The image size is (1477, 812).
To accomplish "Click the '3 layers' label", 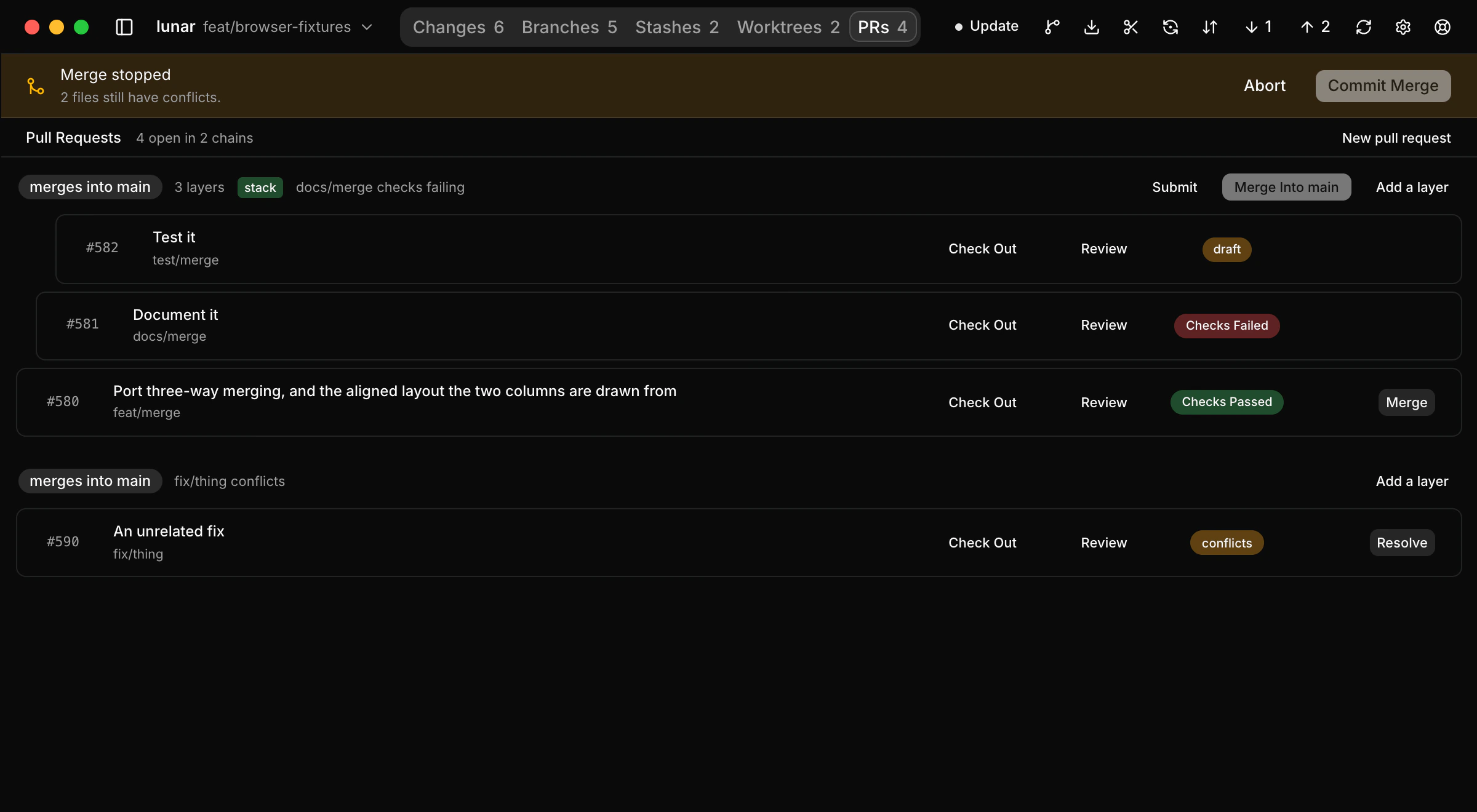I will coord(199,187).
